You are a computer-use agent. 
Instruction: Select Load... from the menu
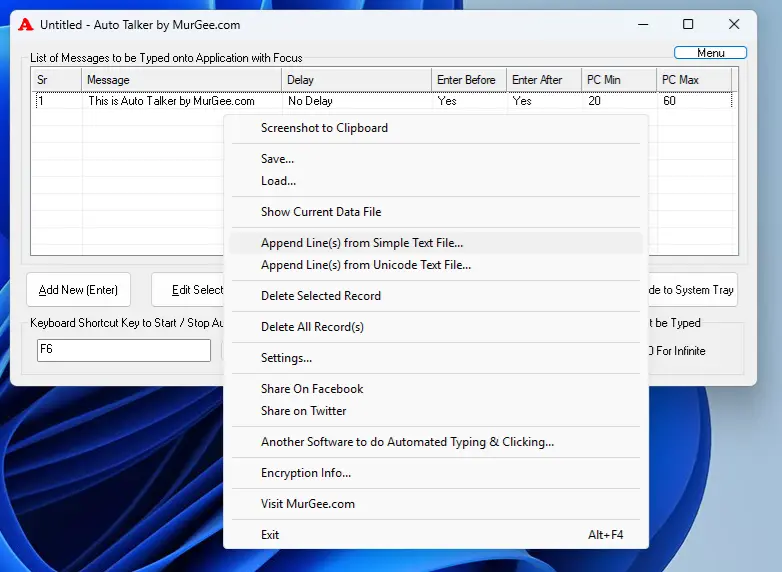[x=436, y=181]
